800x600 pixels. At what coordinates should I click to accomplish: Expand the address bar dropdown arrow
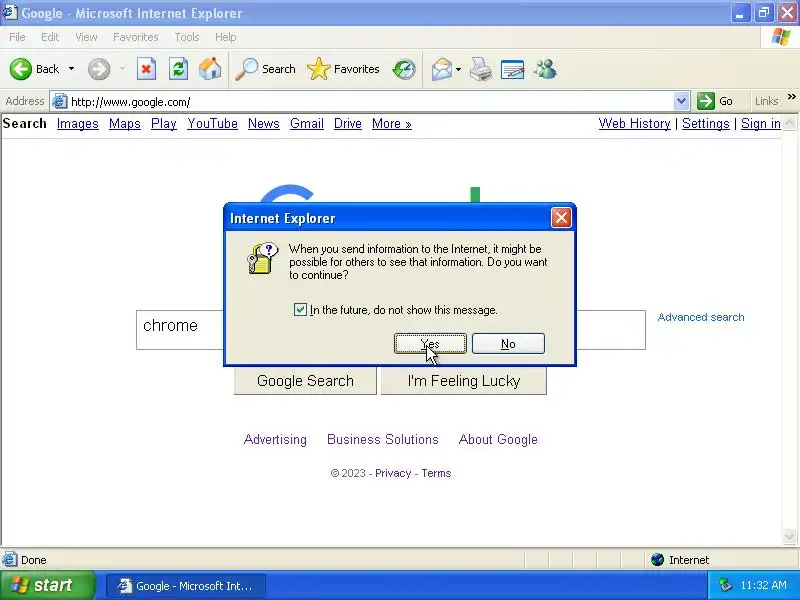tap(681, 101)
